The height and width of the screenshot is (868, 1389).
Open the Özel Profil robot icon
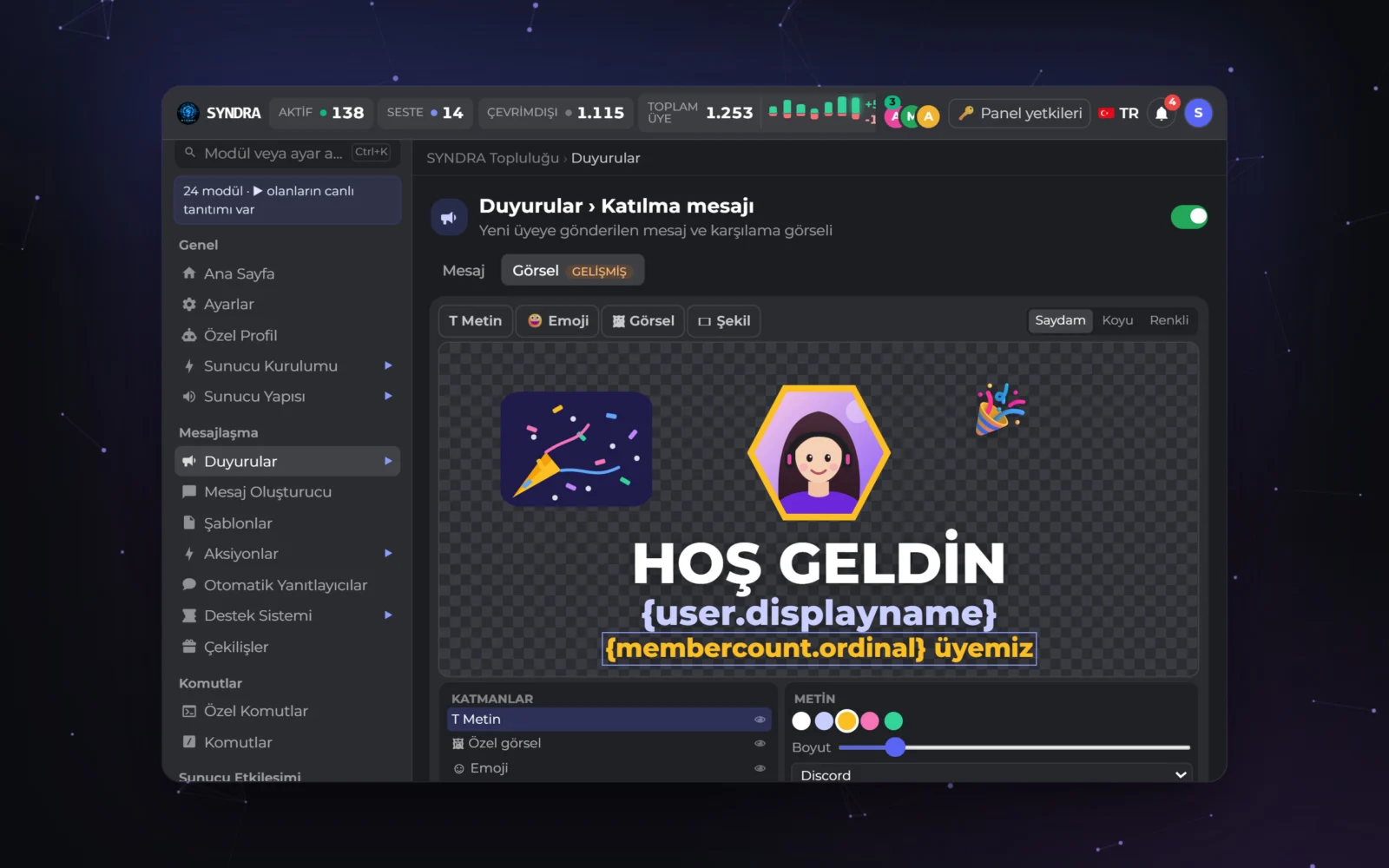tap(189, 335)
